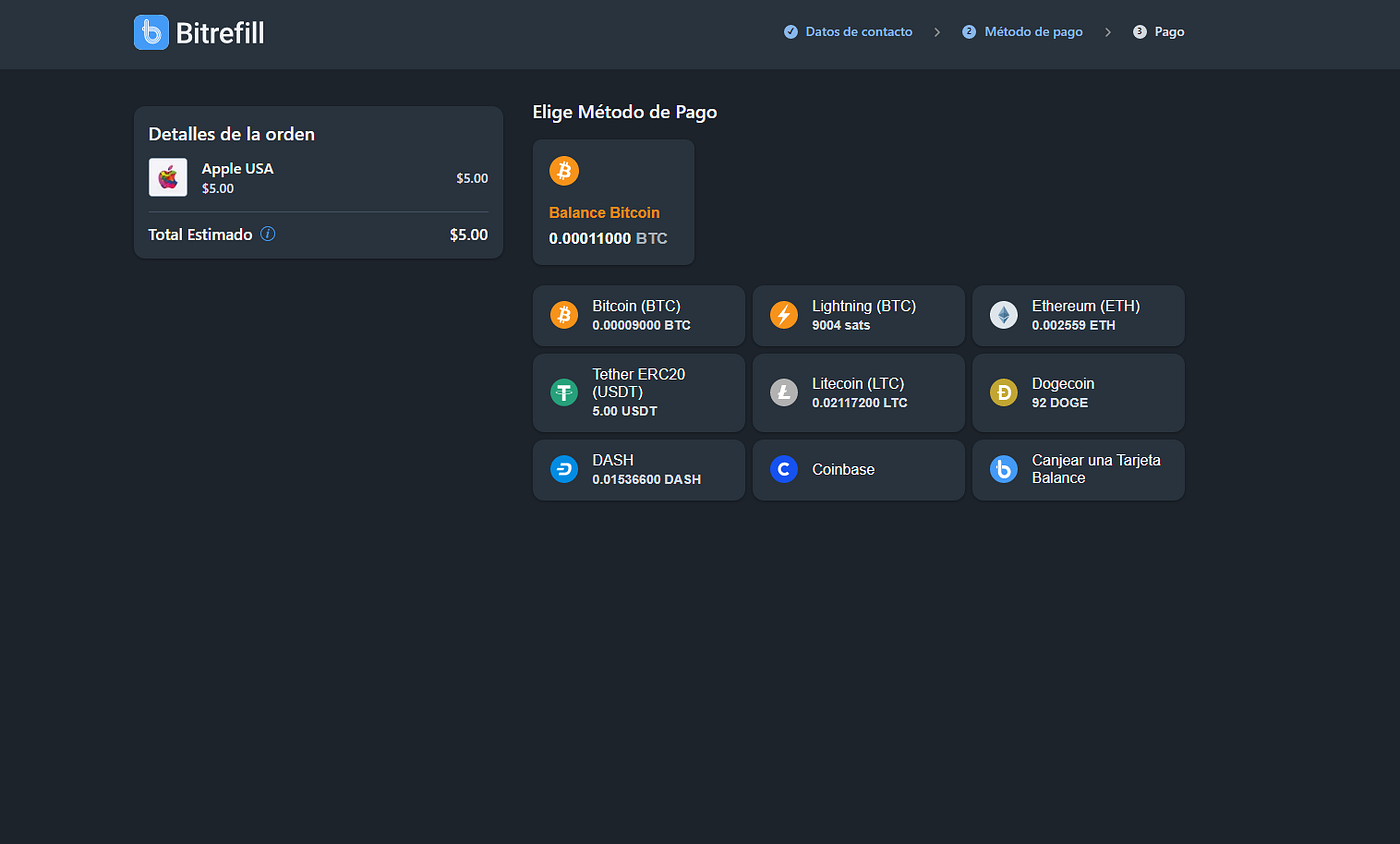Click the Lightning bolt icon
The width and height of the screenshot is (1400, 844).
coord(784,315)
